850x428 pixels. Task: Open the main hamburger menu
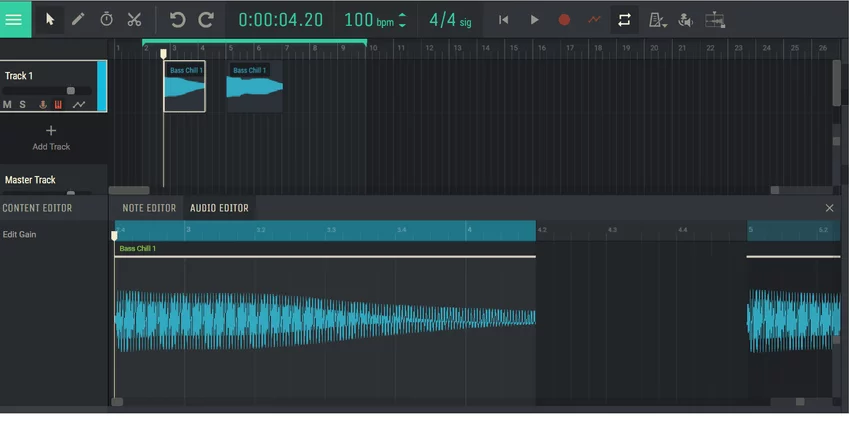pos(15,20)
